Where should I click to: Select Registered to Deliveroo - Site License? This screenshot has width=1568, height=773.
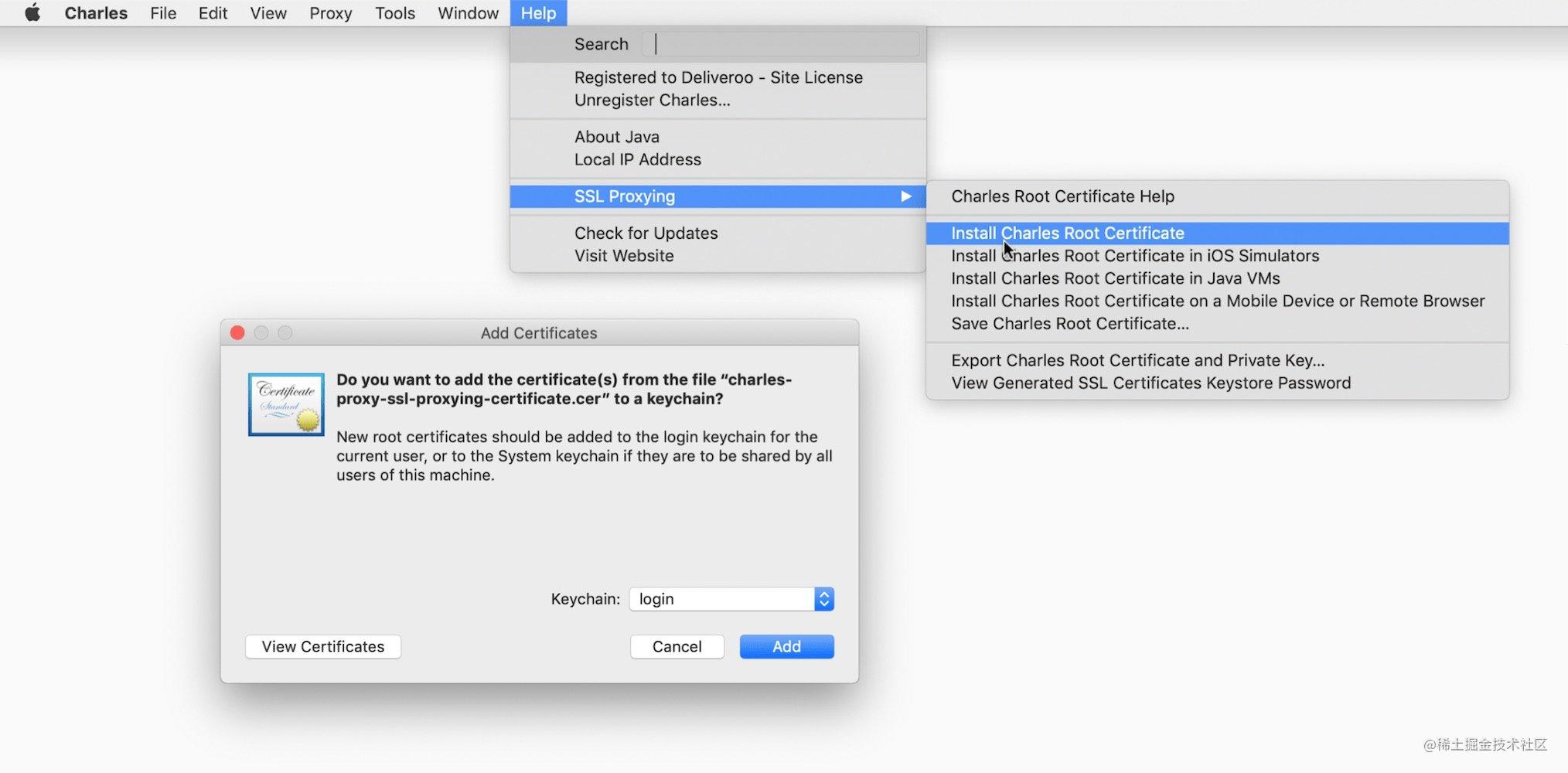click(718, 77)
